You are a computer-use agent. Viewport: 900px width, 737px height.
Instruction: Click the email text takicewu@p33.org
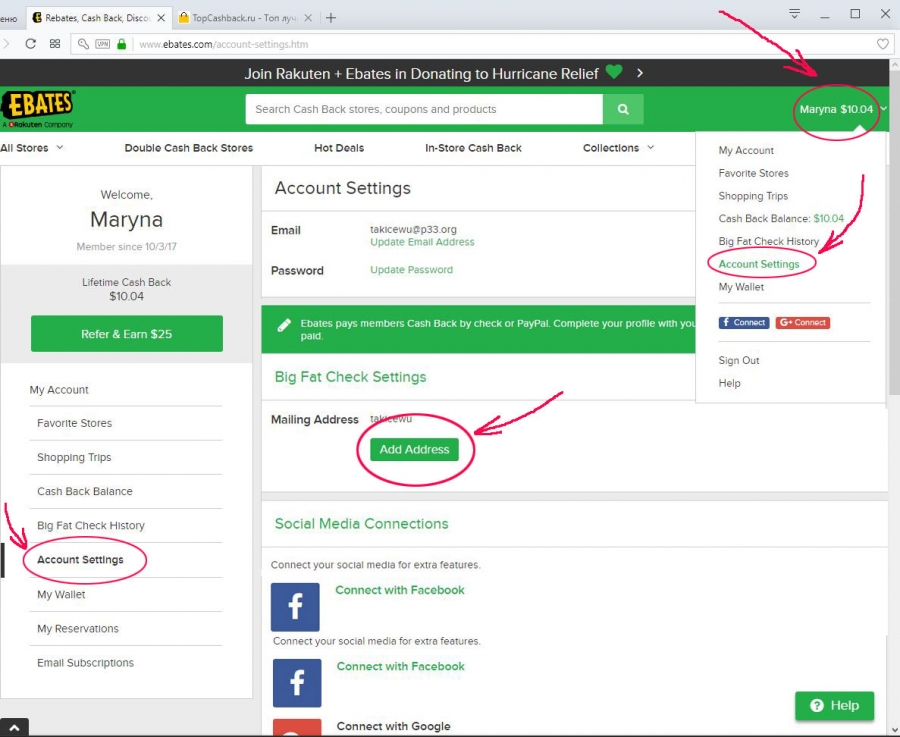413,230
